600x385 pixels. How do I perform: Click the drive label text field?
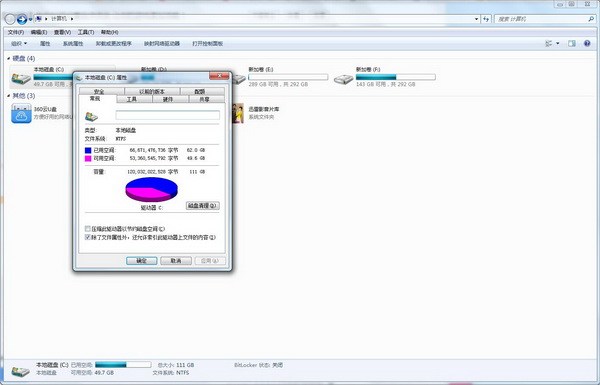[168, 115]
